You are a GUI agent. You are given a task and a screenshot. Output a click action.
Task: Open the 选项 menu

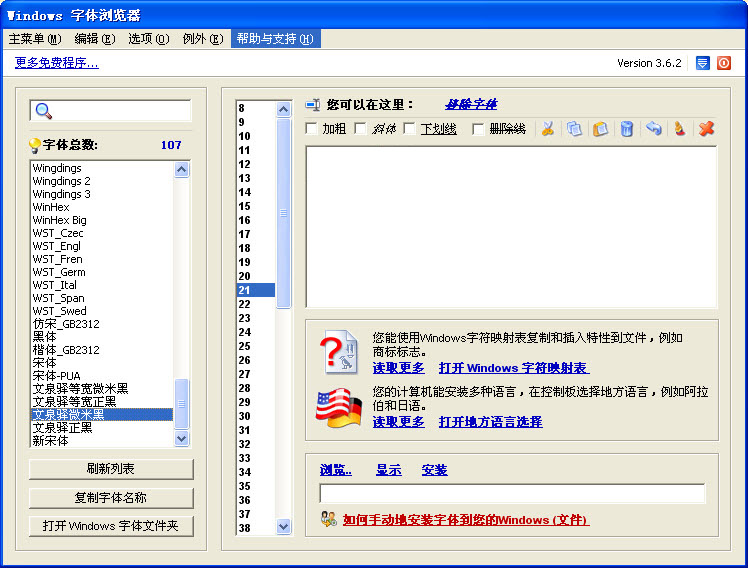pyautogui.click(x=148, y=39)
